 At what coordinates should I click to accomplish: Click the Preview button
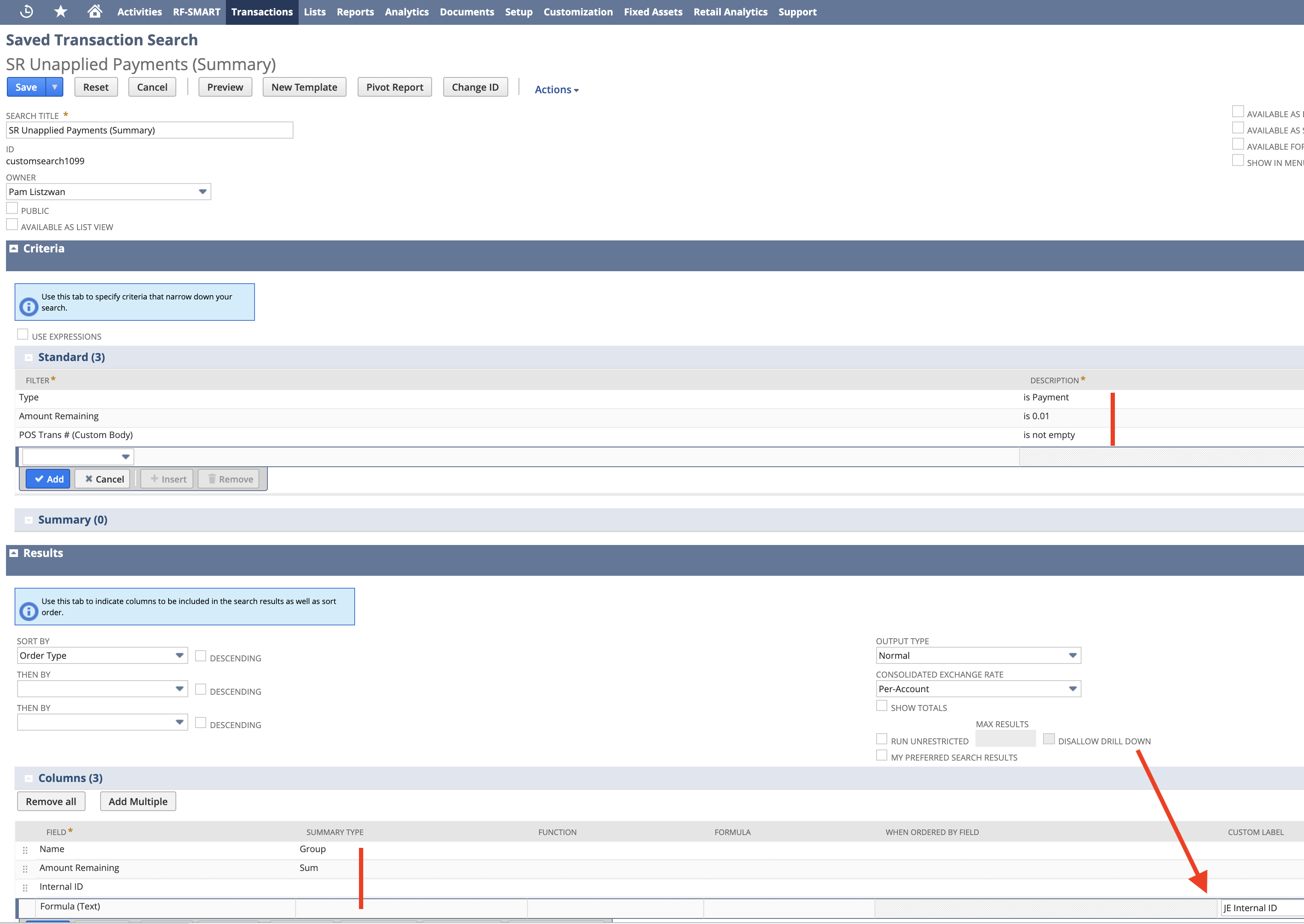pyautogui.click(x=225, y=87)
